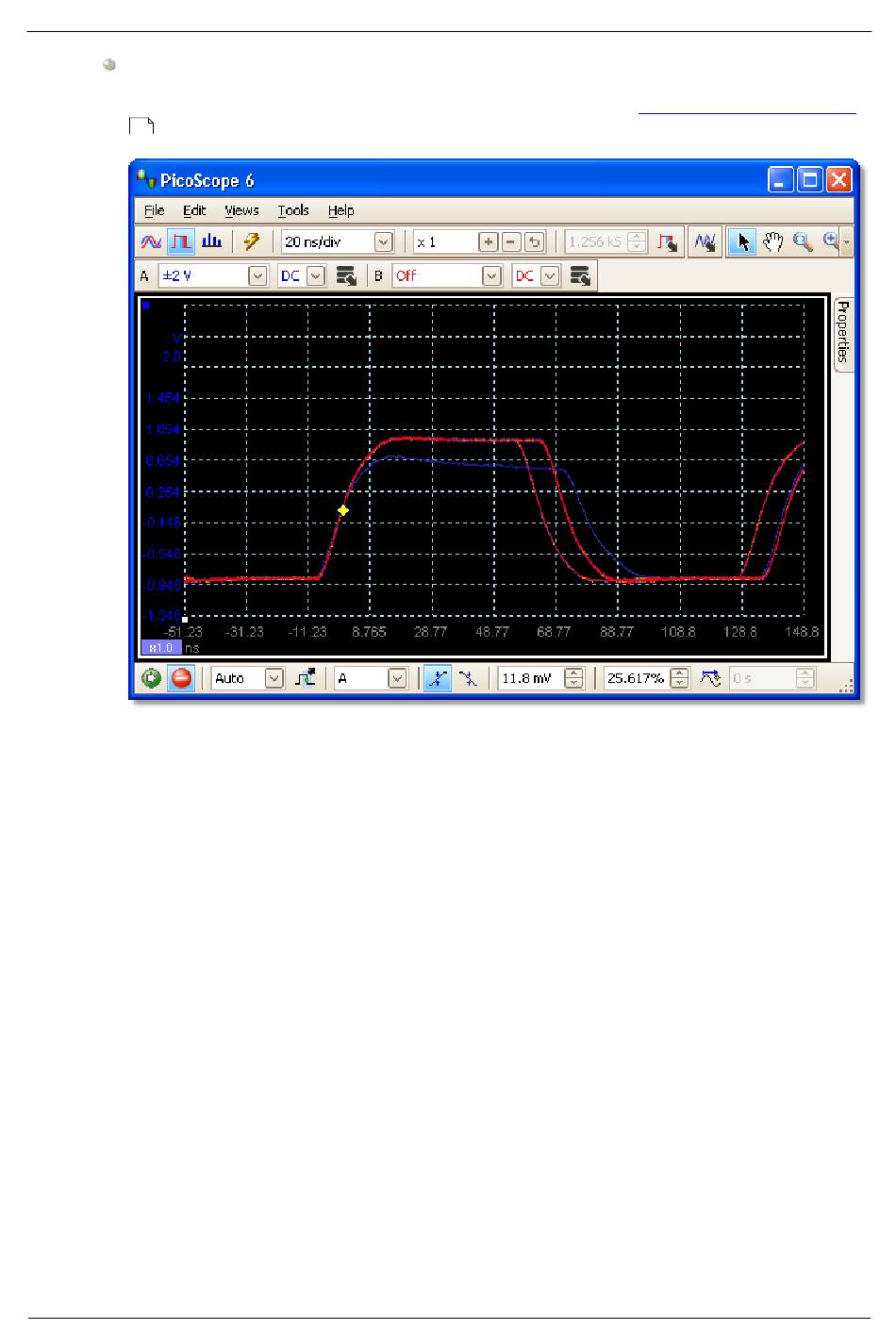Open the Help menu
Image resolution: width=896 pixels, height=1329 pixels.
tap(340, 210)
